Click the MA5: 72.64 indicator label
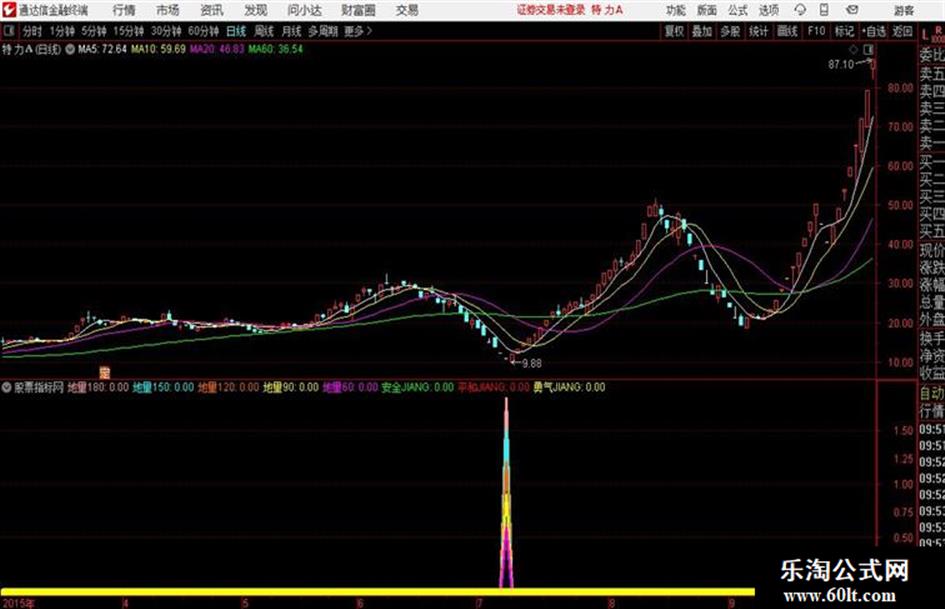This screenshot has width=945, height=609. pos(102,49)
